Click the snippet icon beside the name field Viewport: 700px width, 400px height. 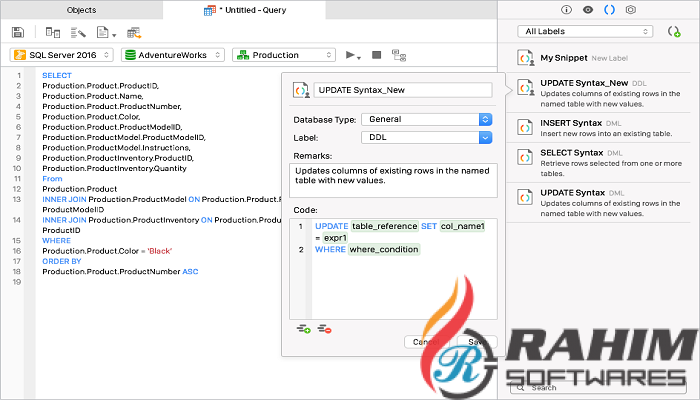click(x=301, y=90)
